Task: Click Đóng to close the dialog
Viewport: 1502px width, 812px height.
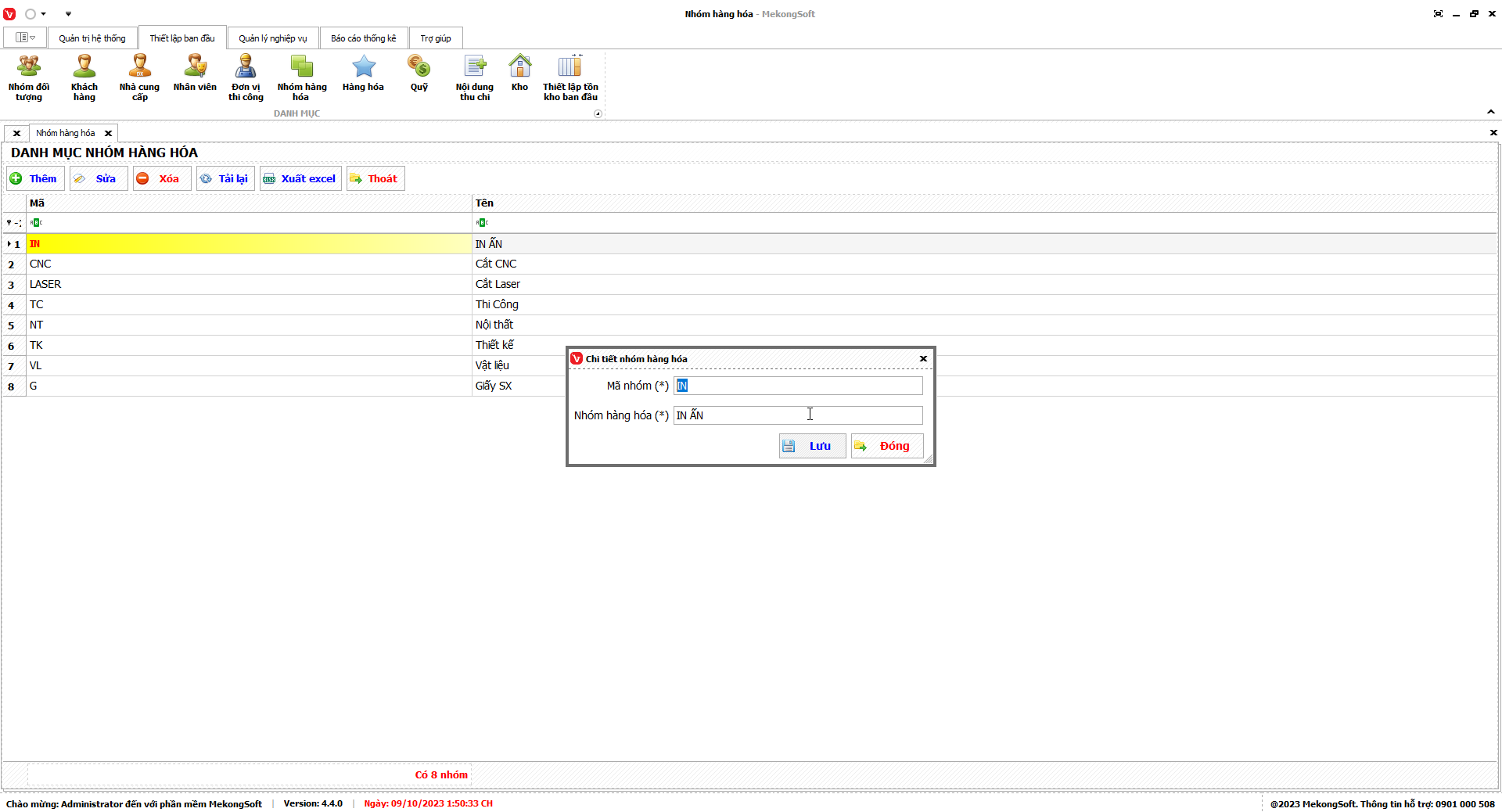Action: (887, 446)
